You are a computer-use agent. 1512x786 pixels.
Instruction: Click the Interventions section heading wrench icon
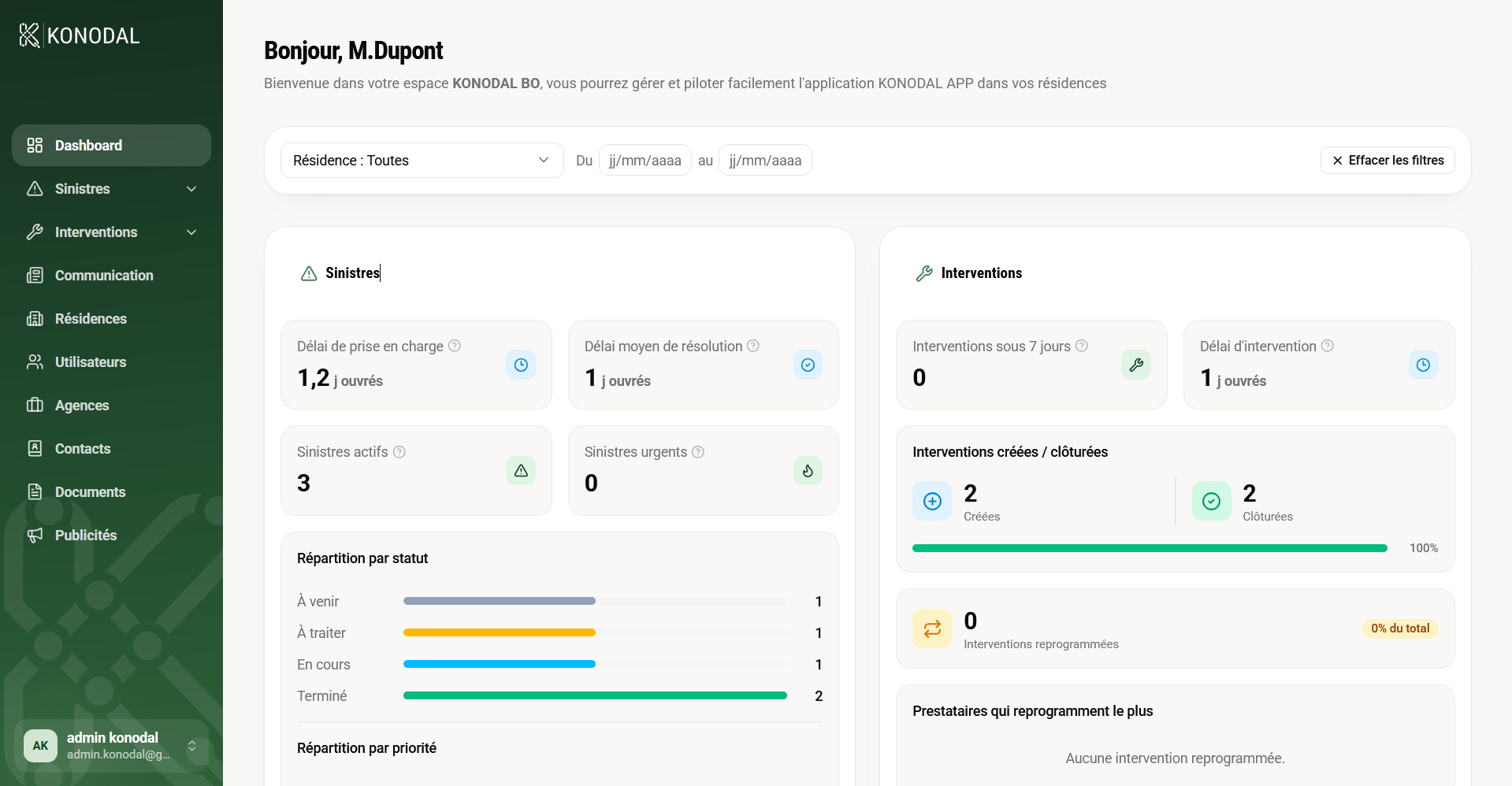point(924,273)
